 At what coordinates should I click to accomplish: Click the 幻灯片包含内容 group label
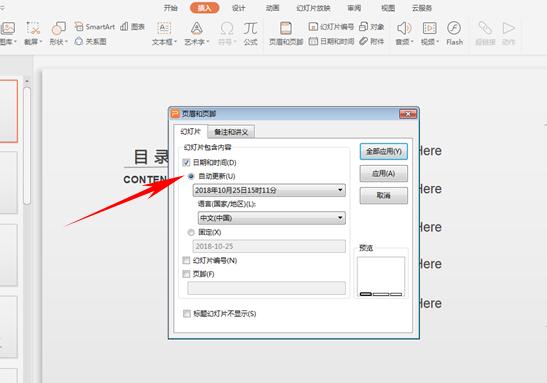(207, 147)
